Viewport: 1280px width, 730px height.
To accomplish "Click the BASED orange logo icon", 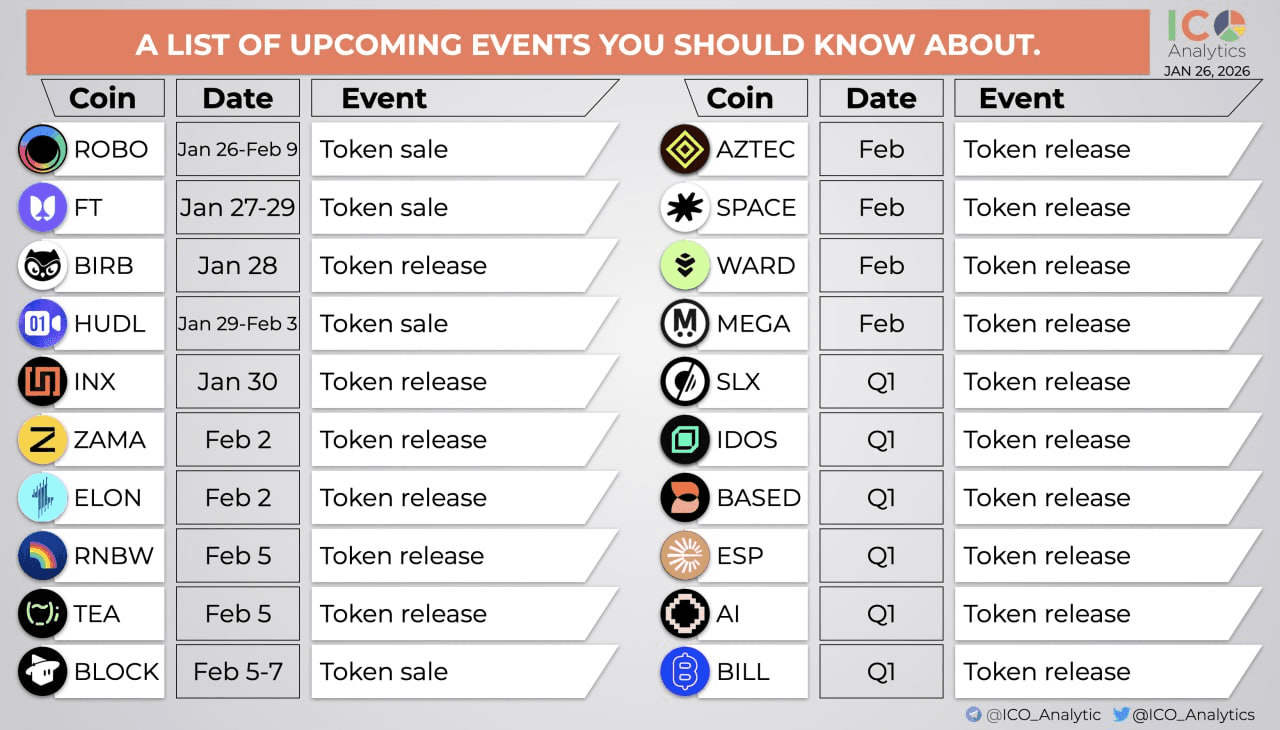I will tap(685, 498).
